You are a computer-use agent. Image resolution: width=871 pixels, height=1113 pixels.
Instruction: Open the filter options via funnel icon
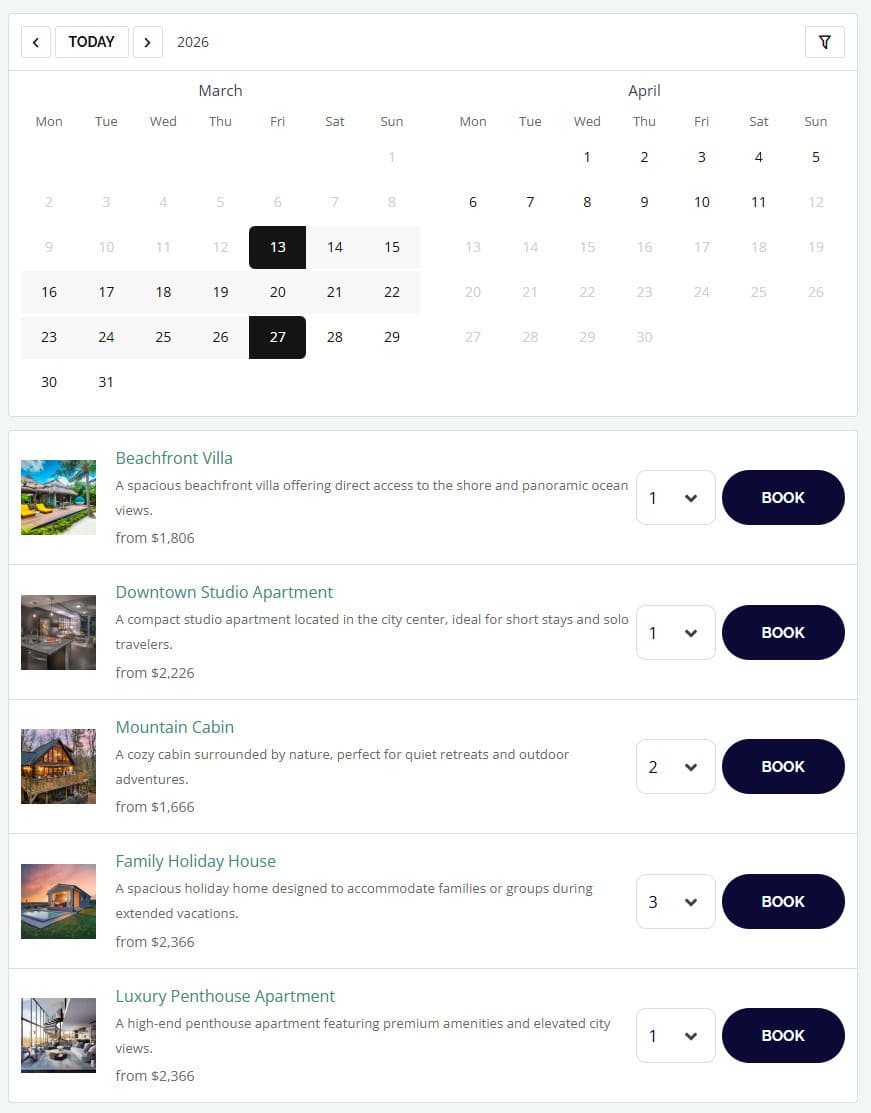click(x=824, y=42)
